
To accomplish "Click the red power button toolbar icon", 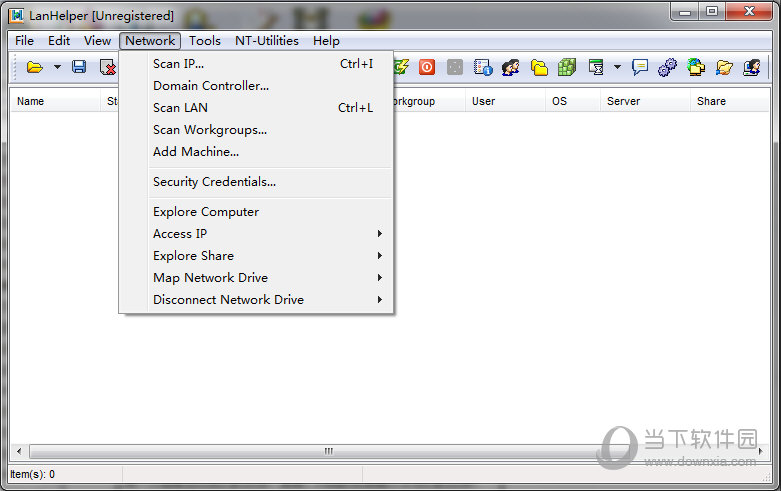I will (427, 67).
